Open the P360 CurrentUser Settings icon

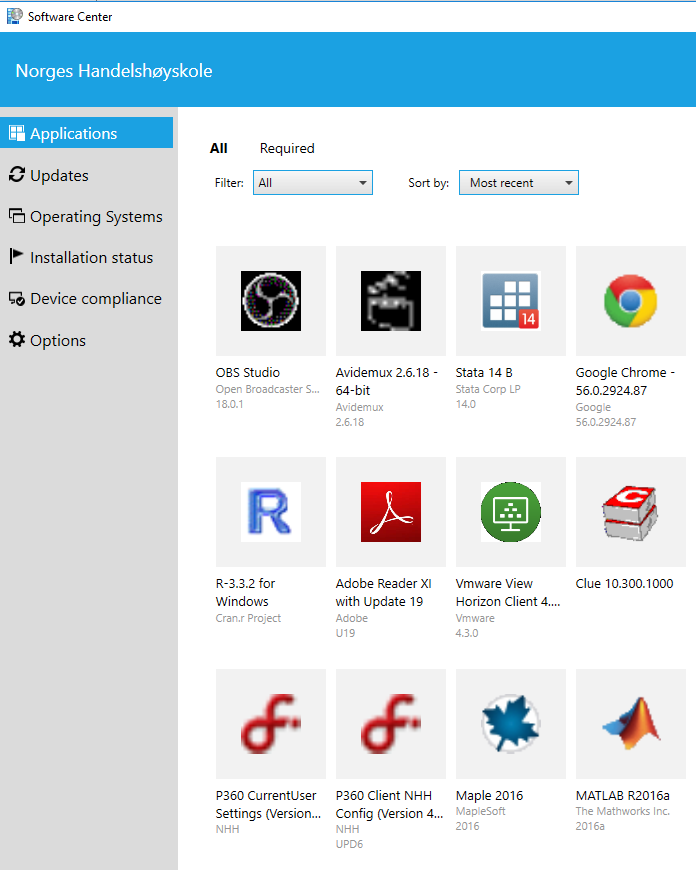point(271,724)
